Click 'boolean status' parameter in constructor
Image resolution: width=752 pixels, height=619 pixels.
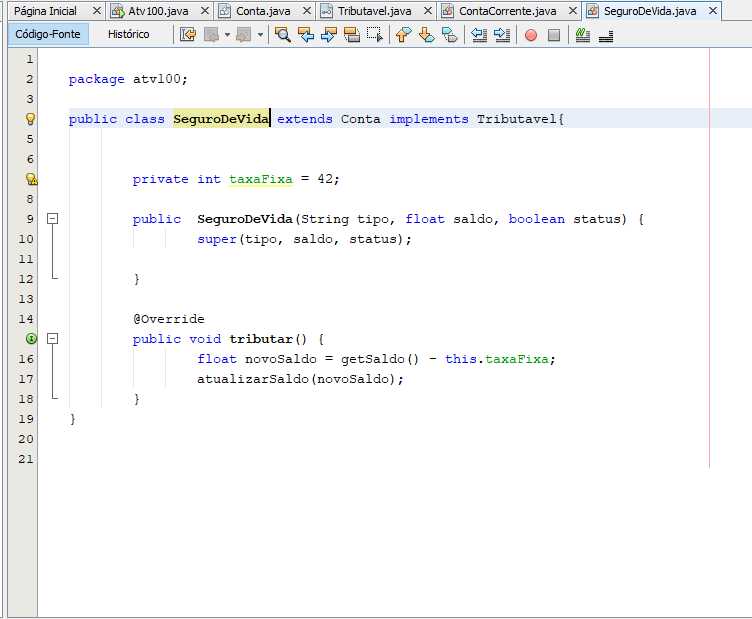pos(564,219)
